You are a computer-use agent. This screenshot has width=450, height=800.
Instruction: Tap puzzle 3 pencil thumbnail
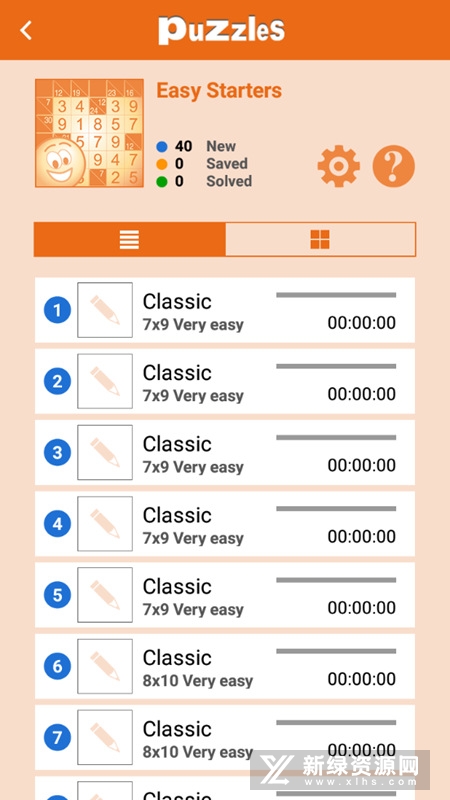coord(105,453)
